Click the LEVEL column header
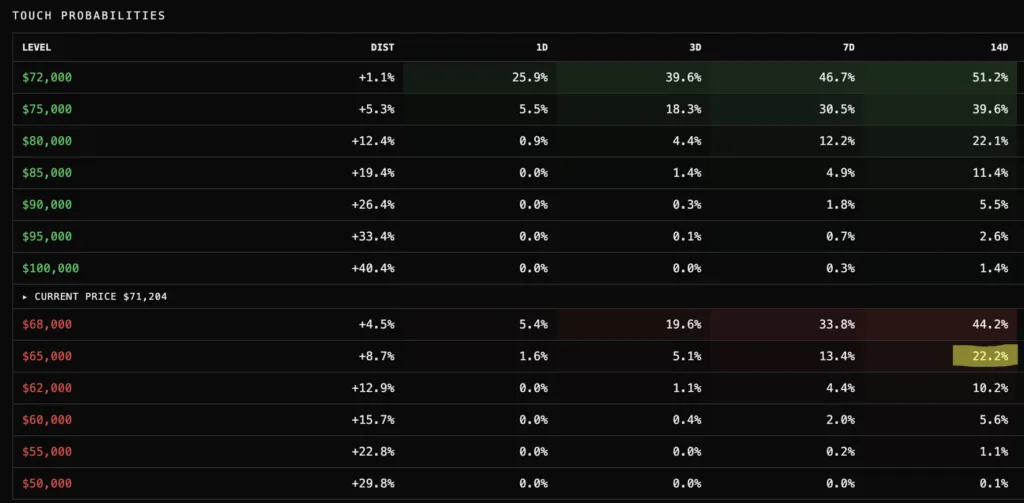 pos(36,47)
